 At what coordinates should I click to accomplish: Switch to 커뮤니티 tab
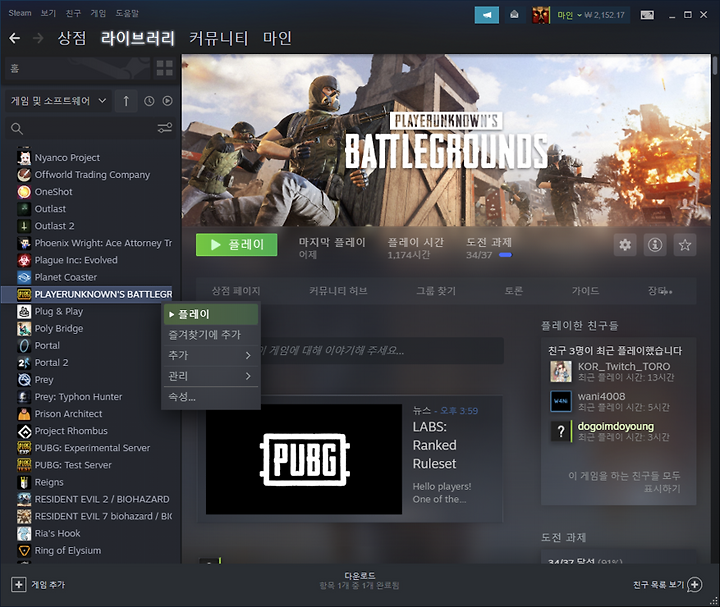219,38
